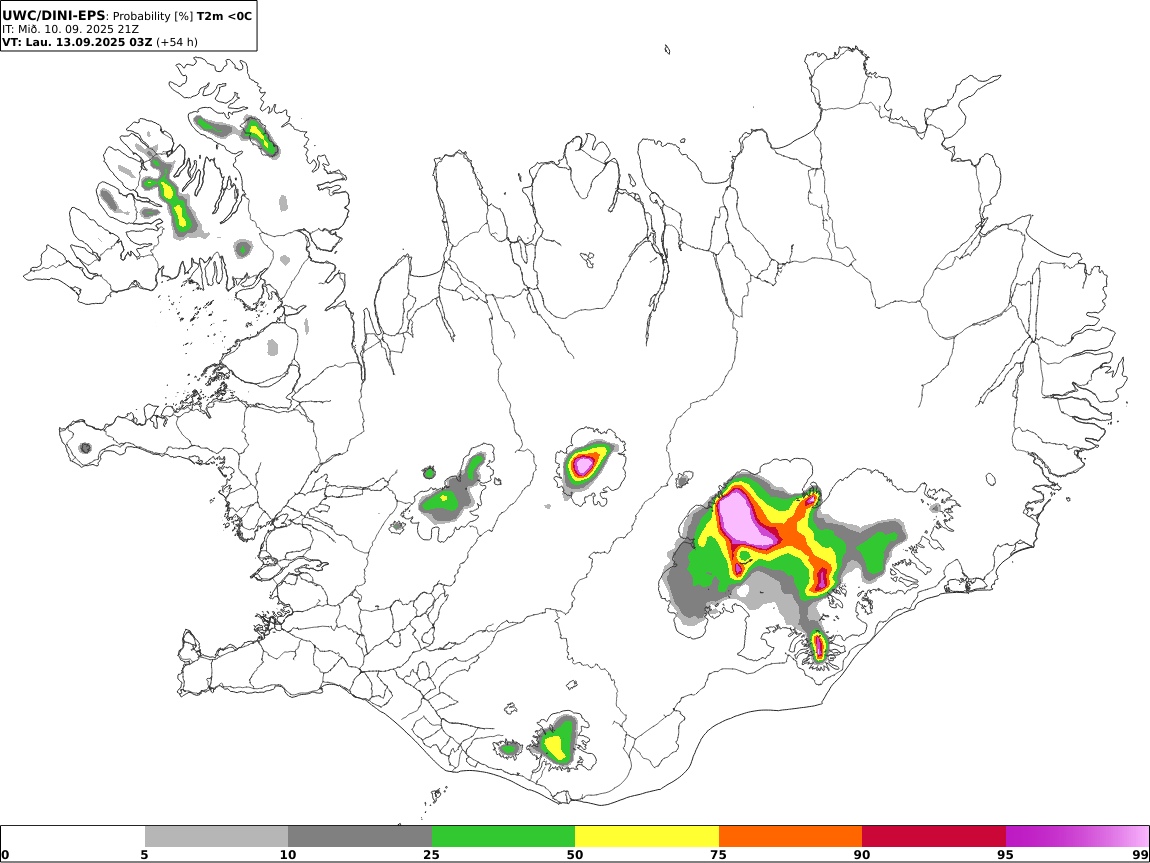Click the legend label '25'
This screenshot has width=1150, height=863.
(431, 855)
